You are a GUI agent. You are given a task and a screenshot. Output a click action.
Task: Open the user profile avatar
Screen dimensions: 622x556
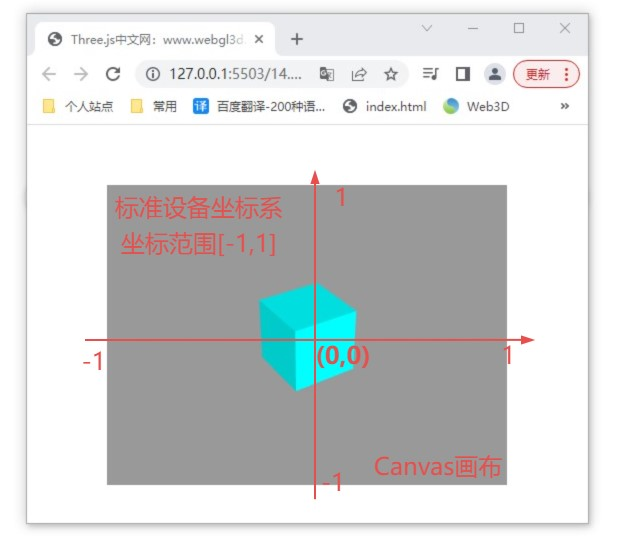point(495,74)
